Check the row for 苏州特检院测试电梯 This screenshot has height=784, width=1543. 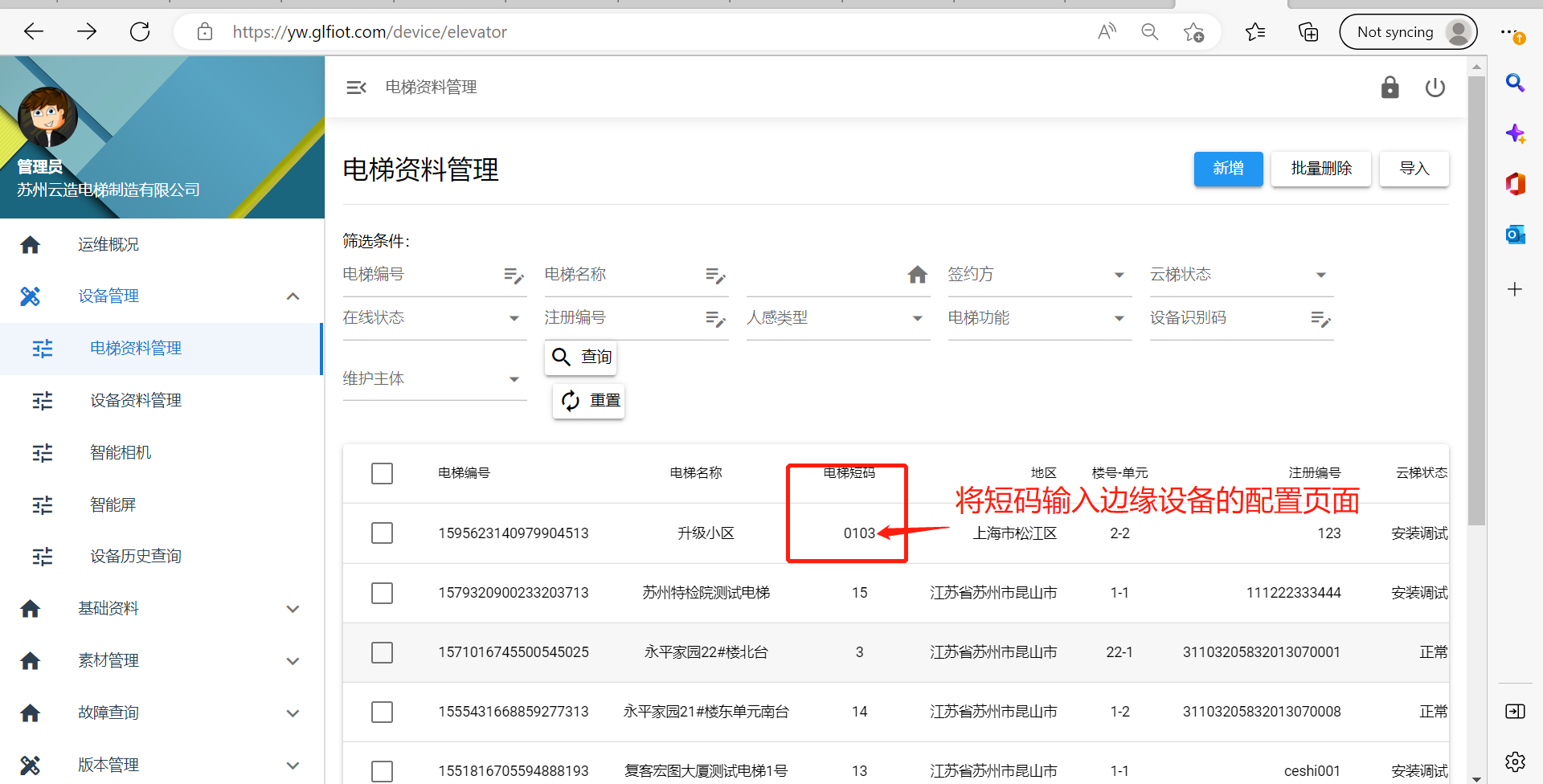coord(382,593)
